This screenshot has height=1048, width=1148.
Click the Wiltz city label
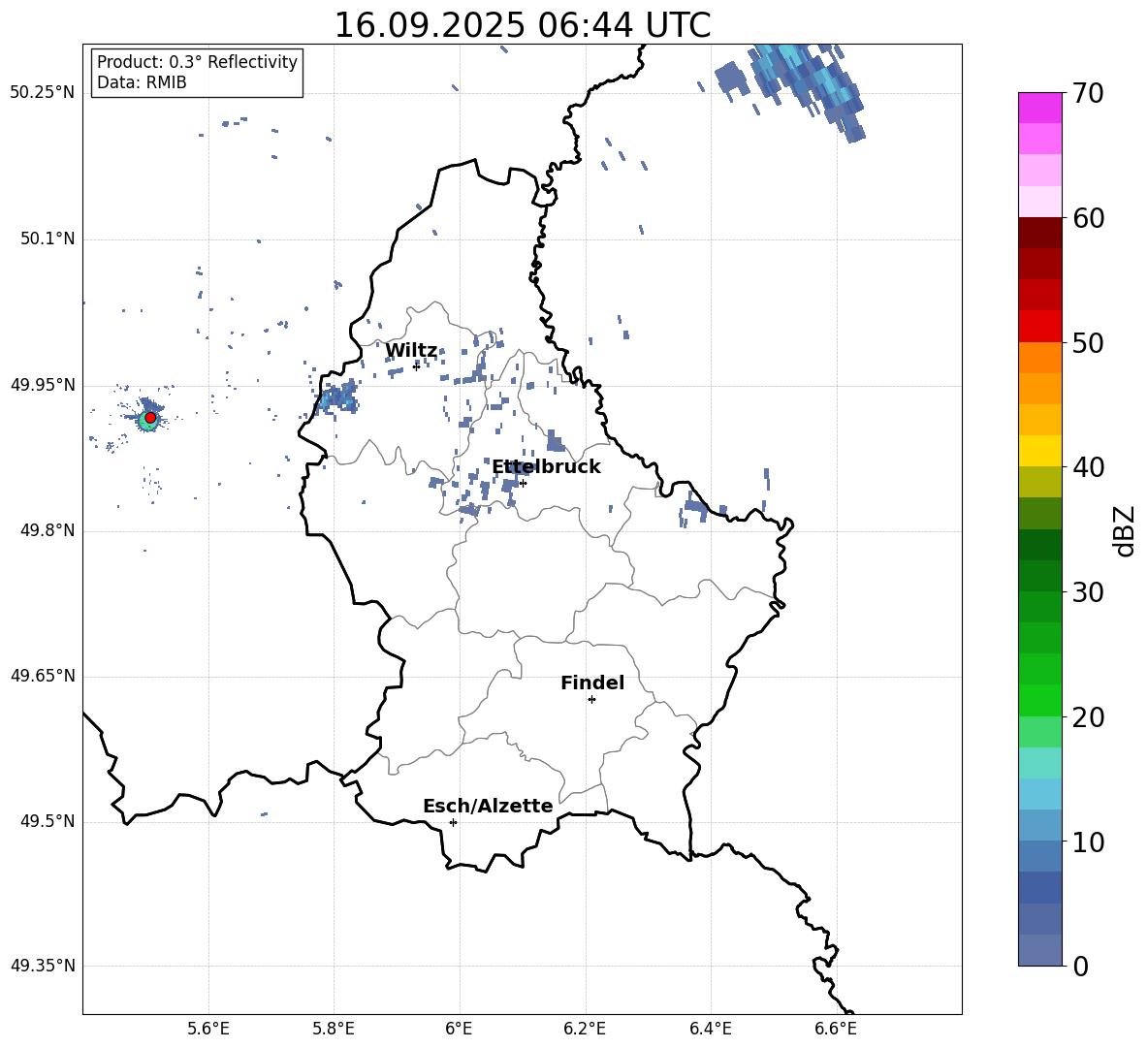click(411, 351)
